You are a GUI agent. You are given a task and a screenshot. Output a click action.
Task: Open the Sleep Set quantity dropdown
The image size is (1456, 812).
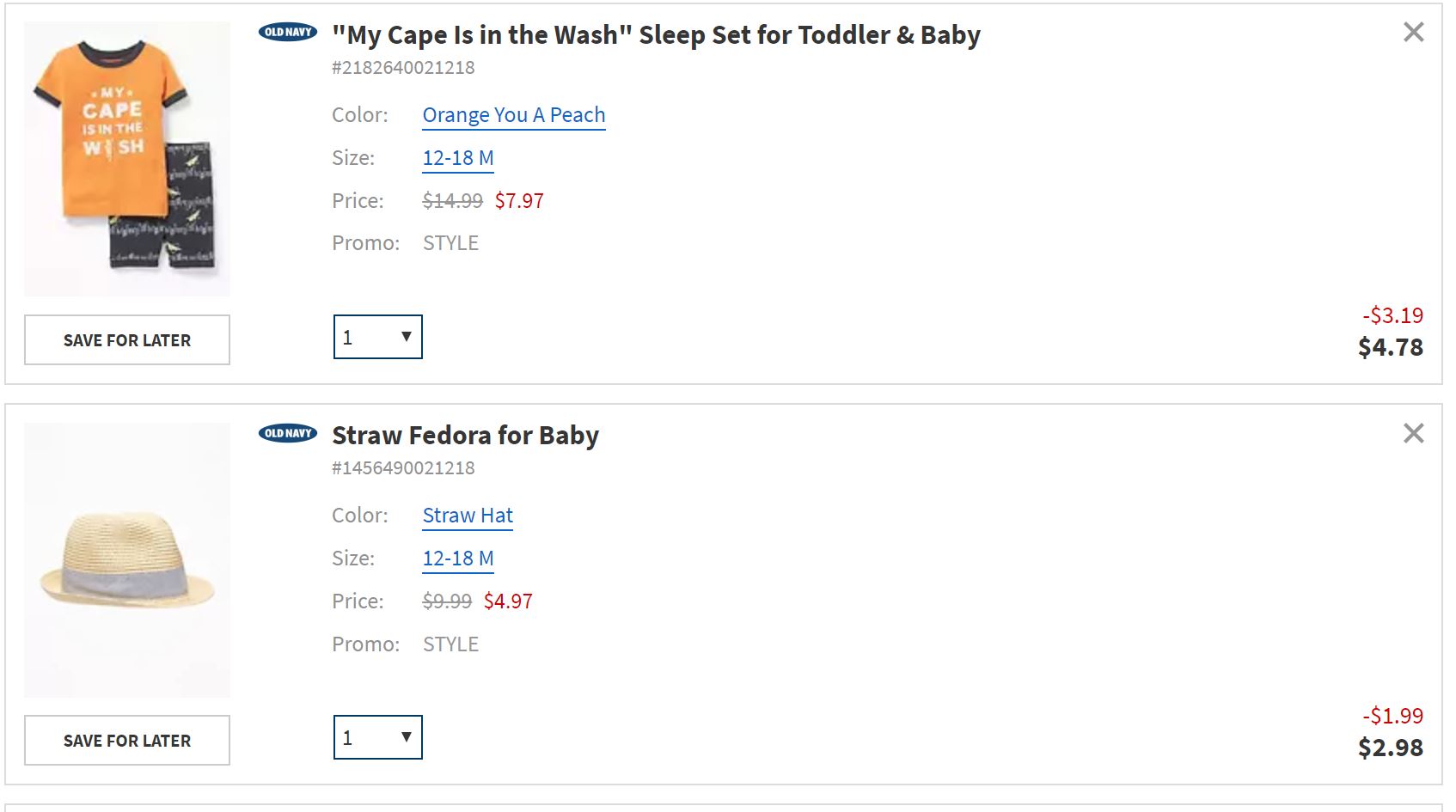(x=377, y=337)
